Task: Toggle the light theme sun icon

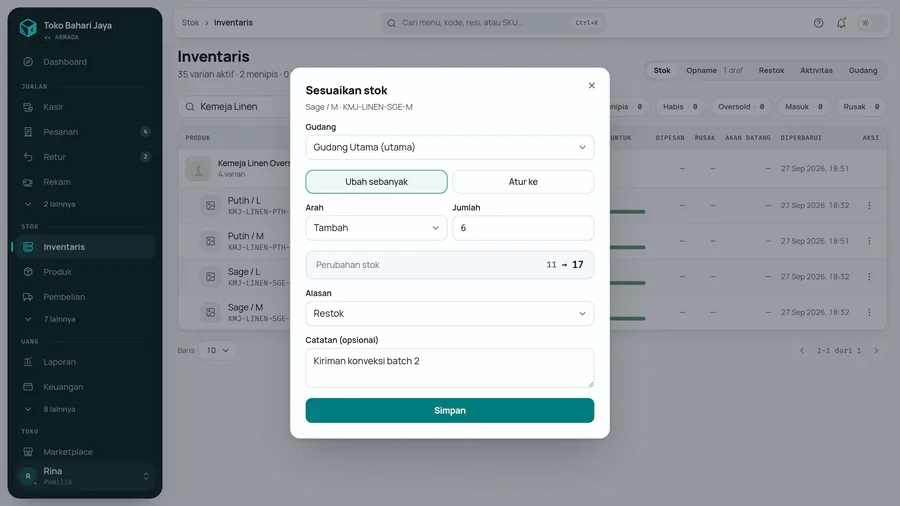Action: (865, 23)
